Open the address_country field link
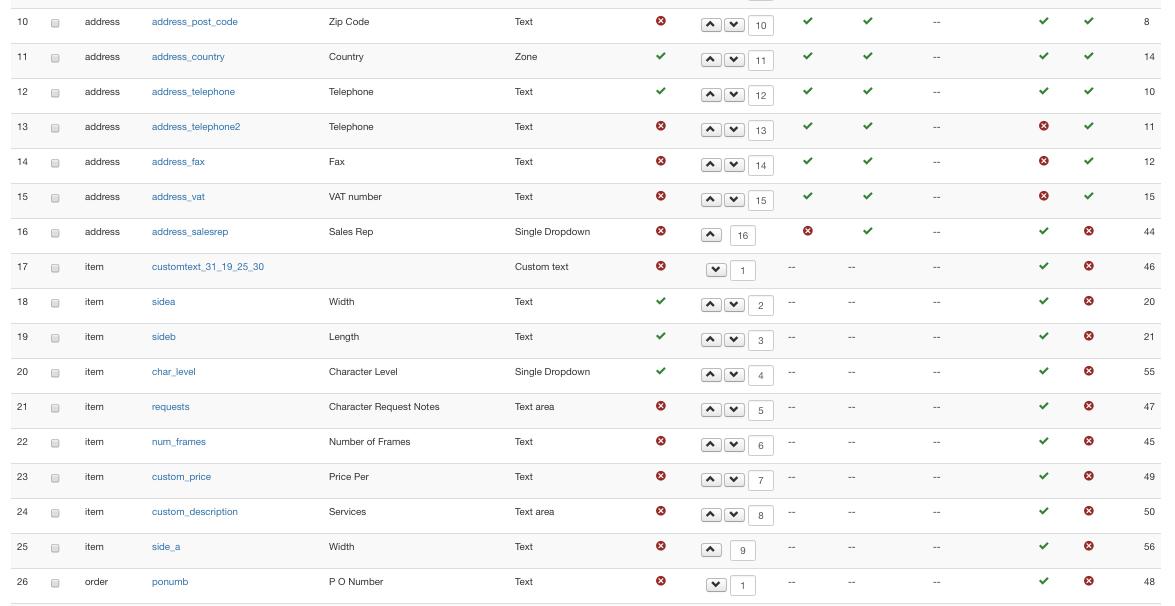This screenshot has height=606, width=1175. click(x=188, y=57)
